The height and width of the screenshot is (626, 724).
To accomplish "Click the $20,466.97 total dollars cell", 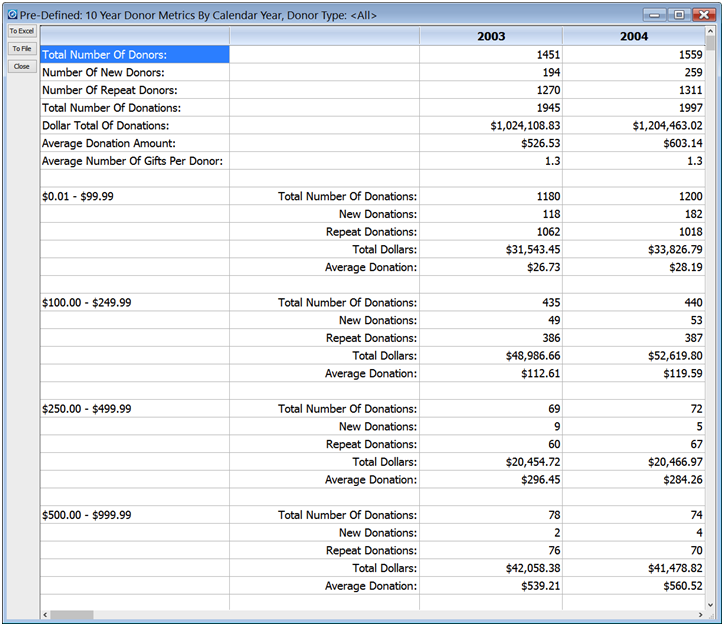I will coord(634,462).
